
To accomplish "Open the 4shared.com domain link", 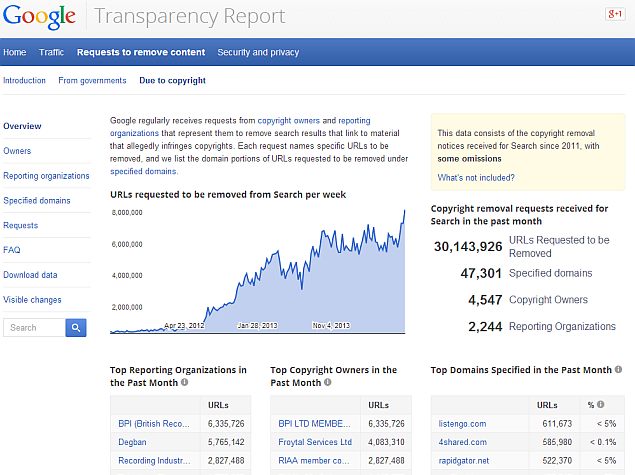I will click(462, 442).
